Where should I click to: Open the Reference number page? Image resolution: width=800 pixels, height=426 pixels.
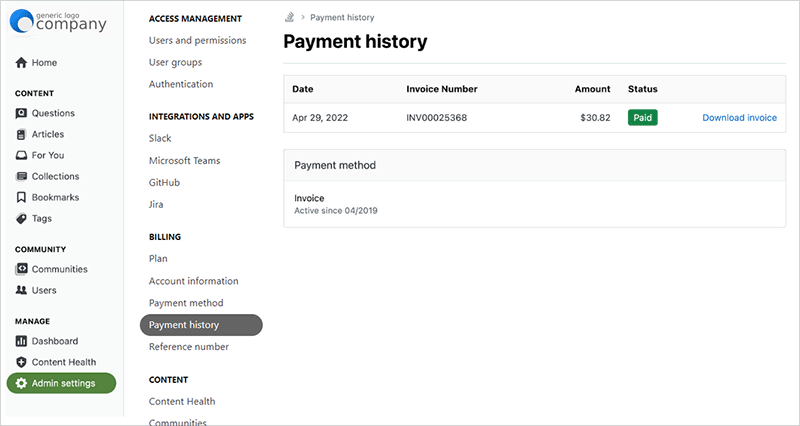coord(188,347)
